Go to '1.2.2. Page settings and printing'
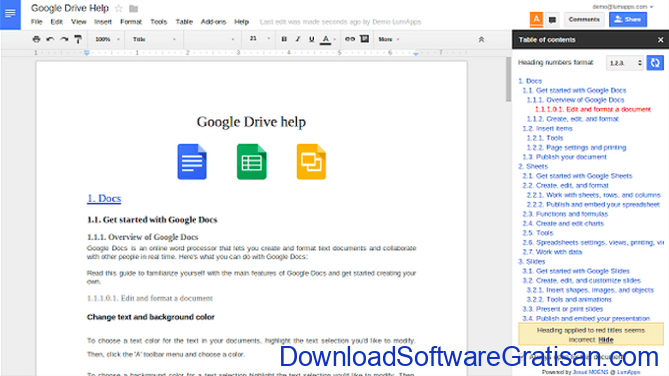 [x=576, y=147]
